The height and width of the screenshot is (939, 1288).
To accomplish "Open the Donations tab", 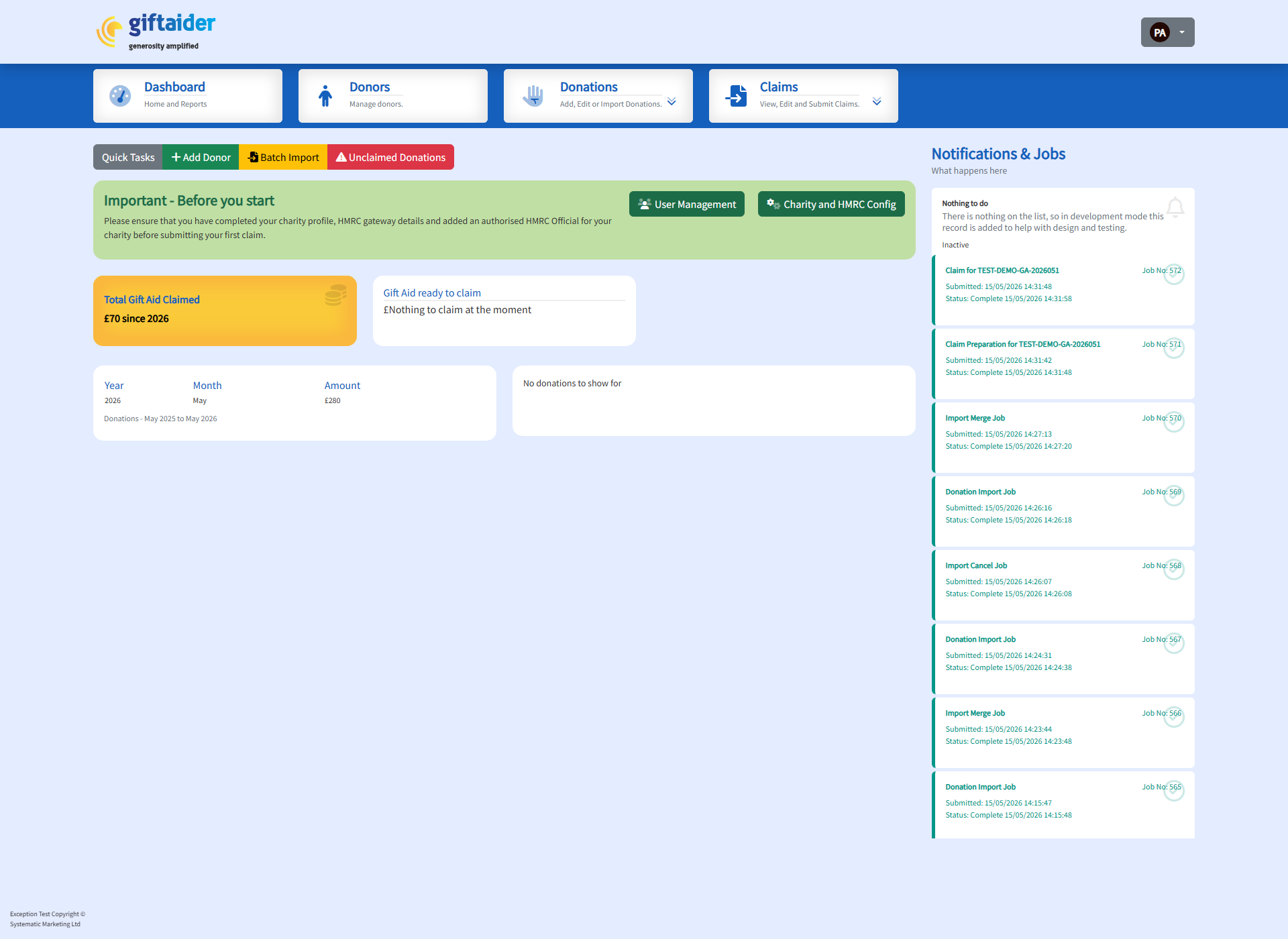I will coord(598,96).
